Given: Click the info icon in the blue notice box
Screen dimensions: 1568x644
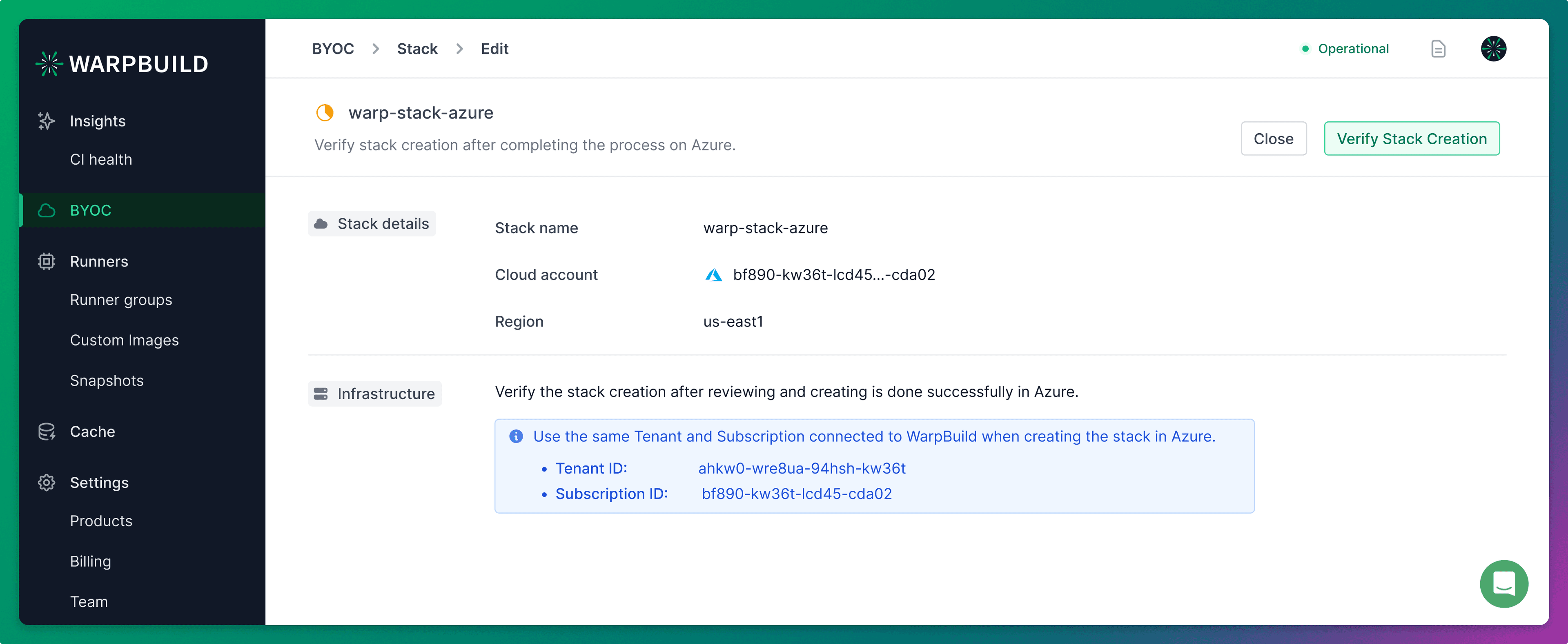Looking at the screenshot, I should click(516, 436).
